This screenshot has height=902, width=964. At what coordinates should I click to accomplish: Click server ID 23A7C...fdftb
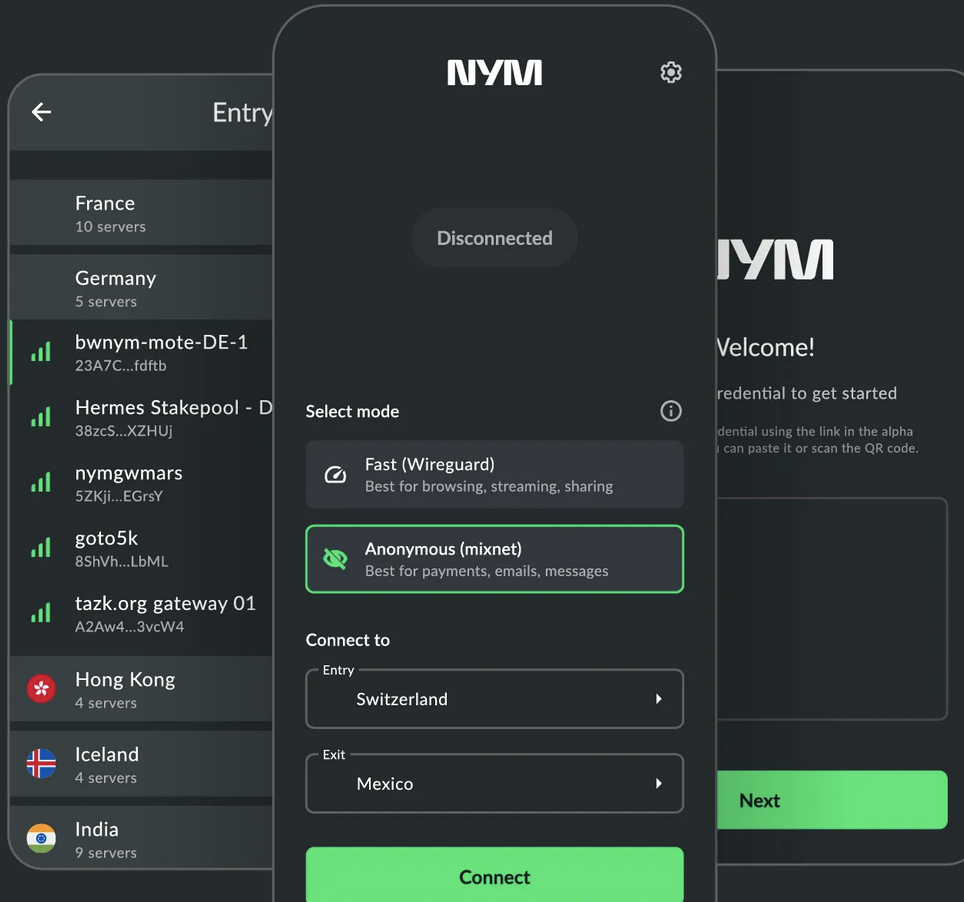coord(120,366)
